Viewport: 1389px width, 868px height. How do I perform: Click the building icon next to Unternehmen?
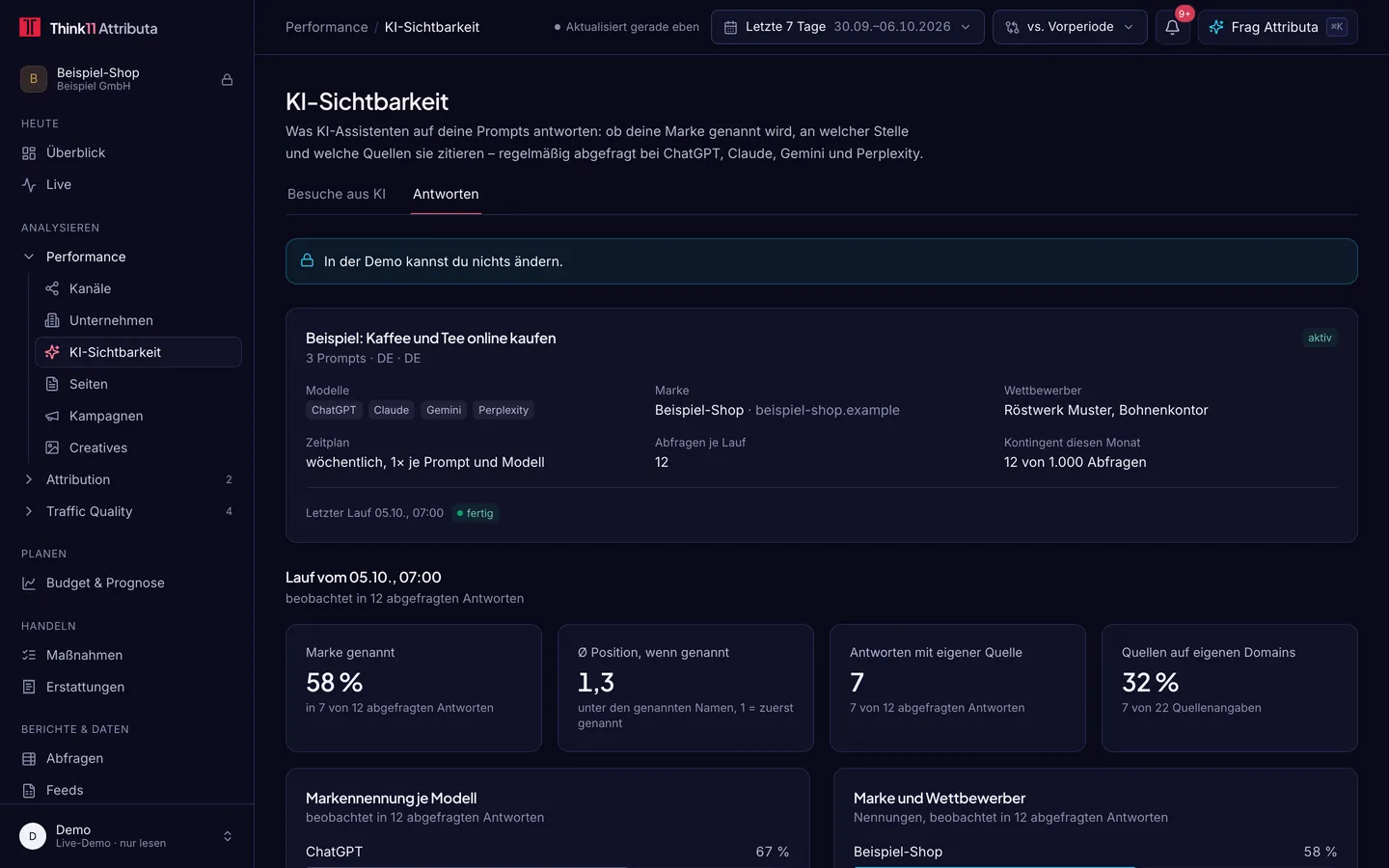click(x=52, y=320)
